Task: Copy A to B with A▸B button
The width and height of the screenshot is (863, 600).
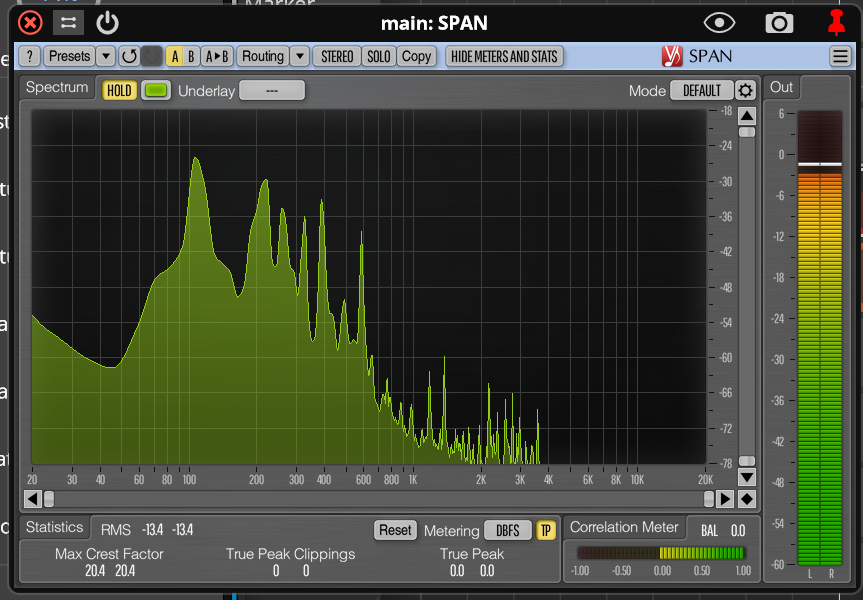Action: click(x=217, y=56)
